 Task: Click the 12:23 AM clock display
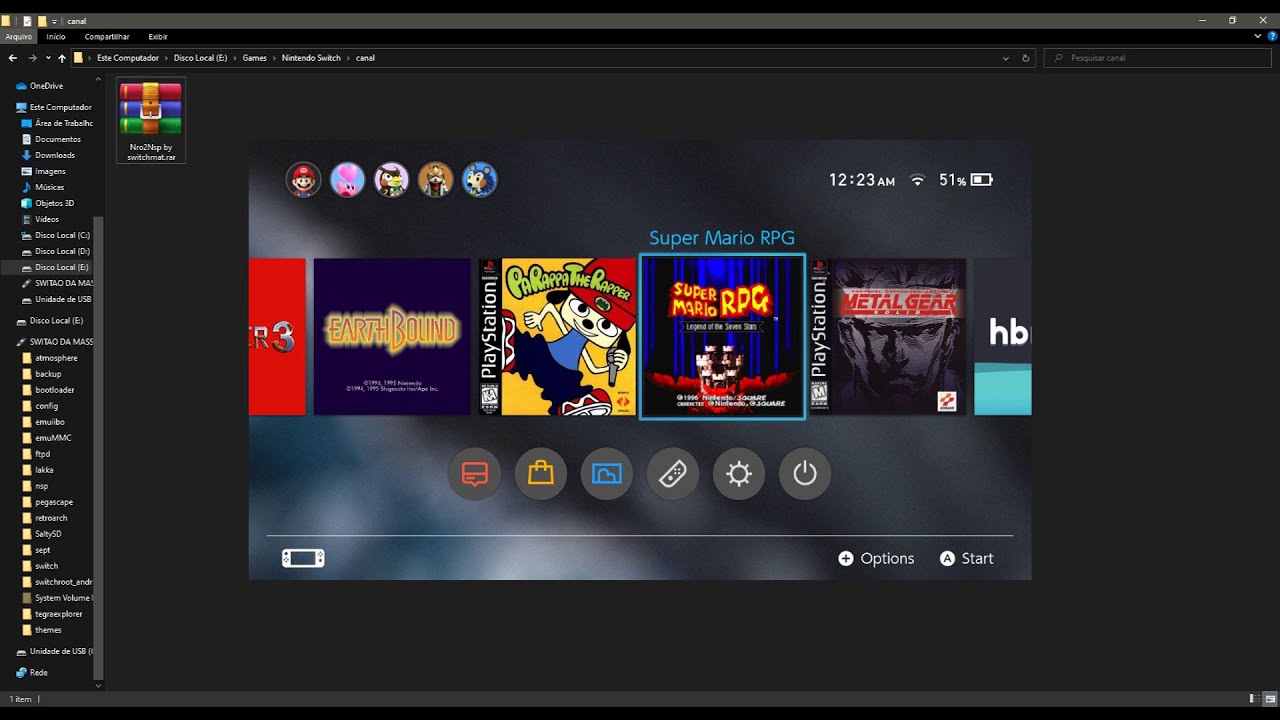(862, 180)
